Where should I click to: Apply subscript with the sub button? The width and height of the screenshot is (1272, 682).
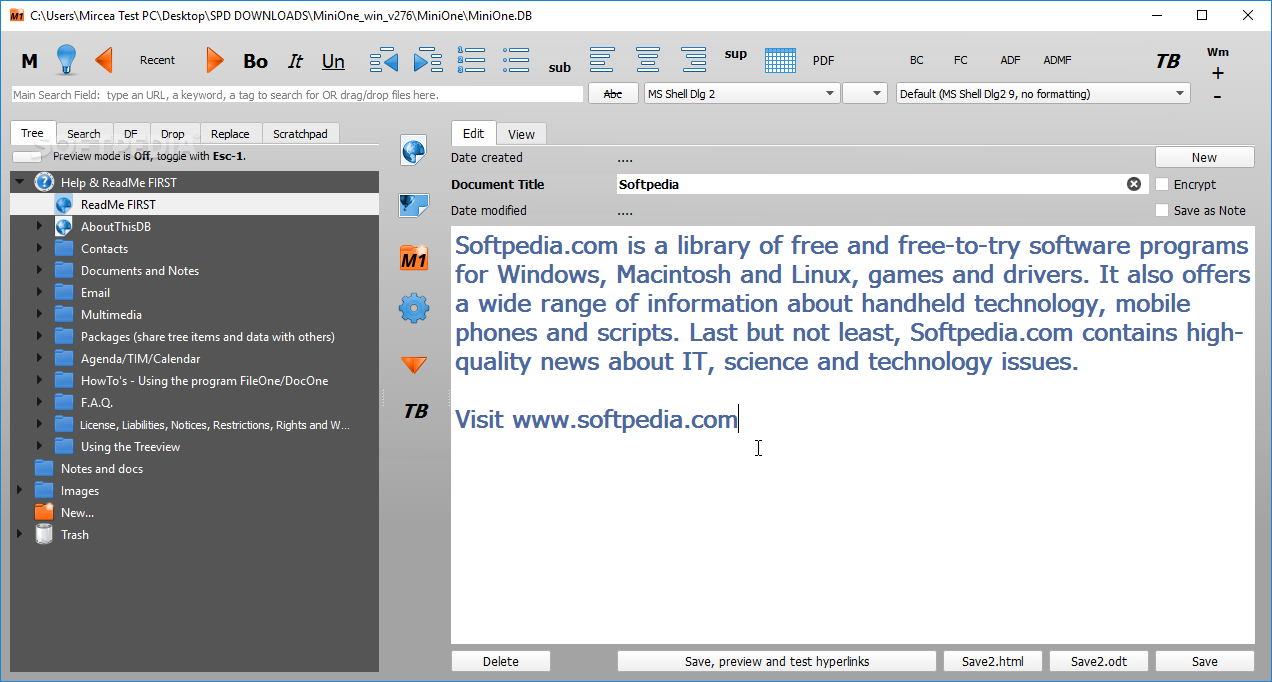click(560, 68)
